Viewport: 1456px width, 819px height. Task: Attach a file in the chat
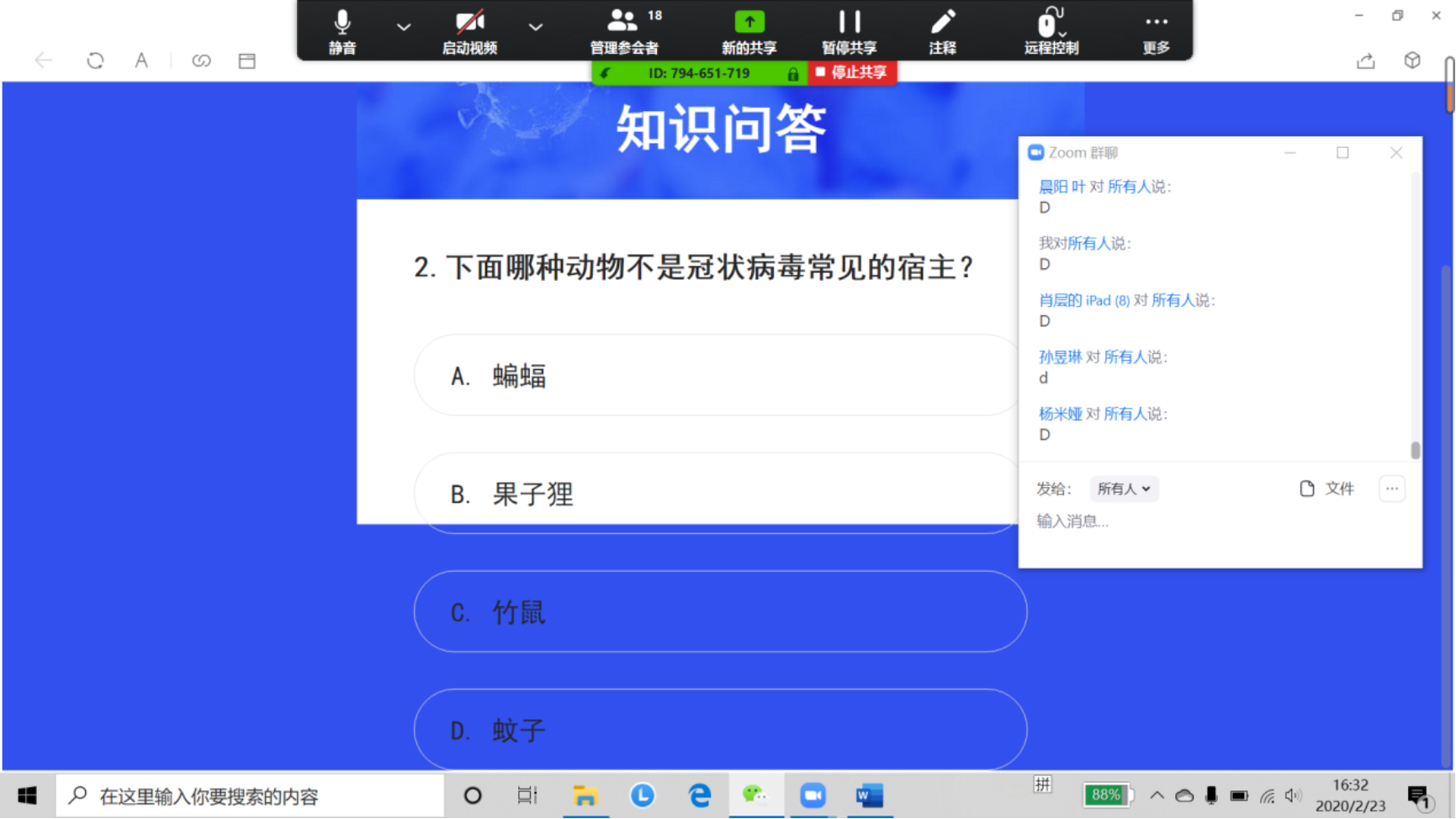click(1326, 489)
